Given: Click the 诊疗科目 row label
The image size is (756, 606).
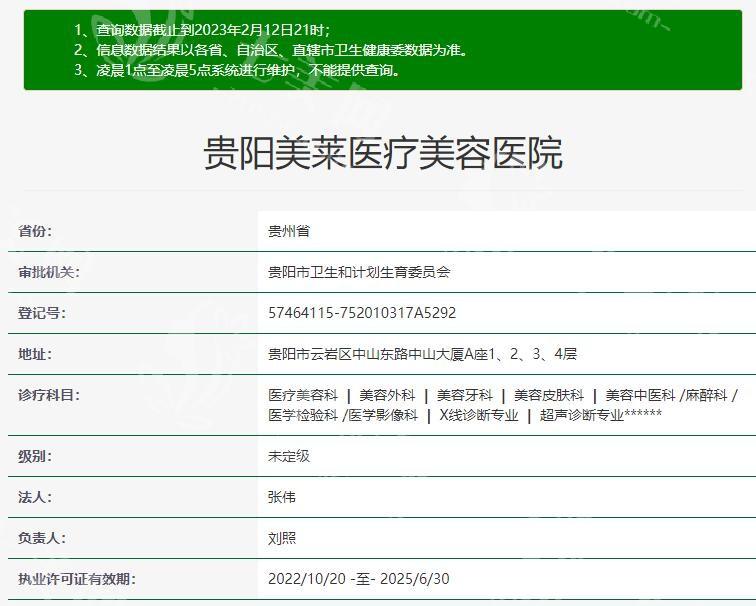Looking at the screenshot, I should (49, 395).
